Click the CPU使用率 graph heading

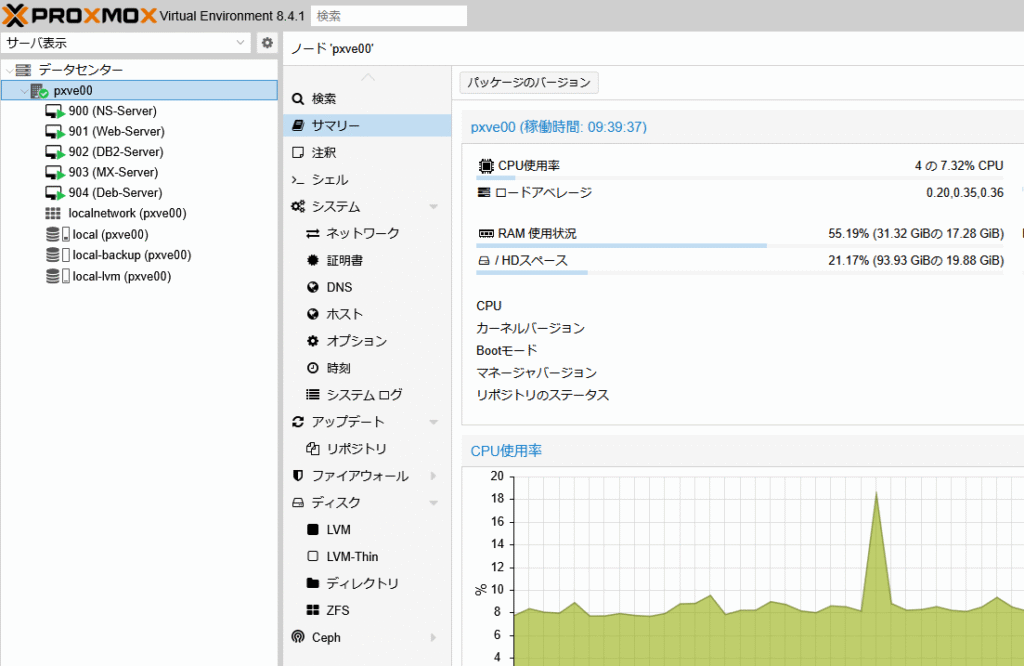pos(506,451)
